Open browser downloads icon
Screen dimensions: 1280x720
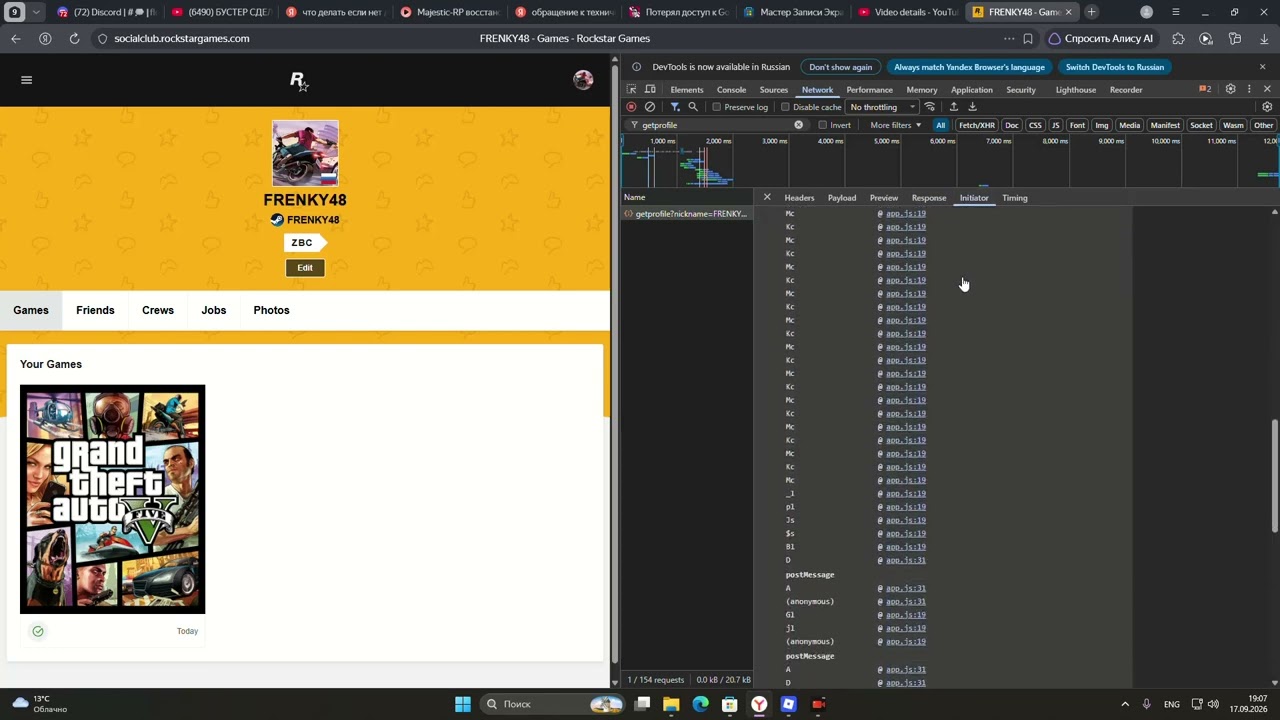(1264, 39)
